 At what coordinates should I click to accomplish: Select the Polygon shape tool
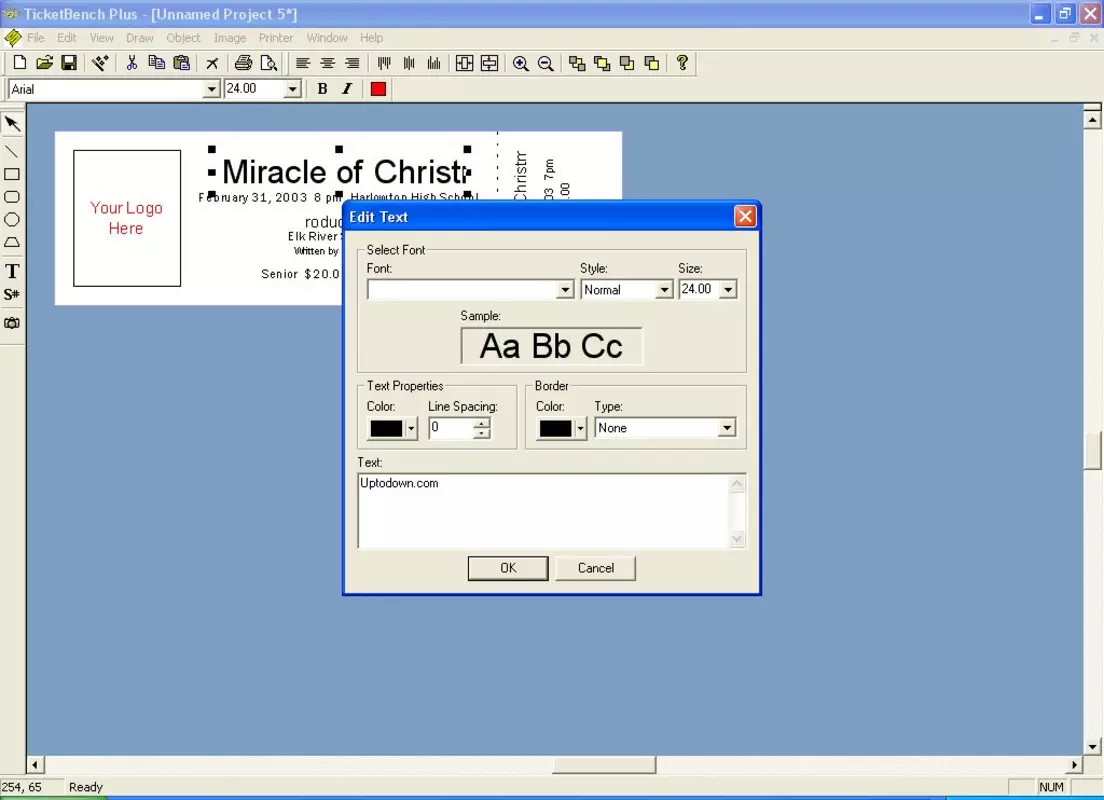click(12, 242)
